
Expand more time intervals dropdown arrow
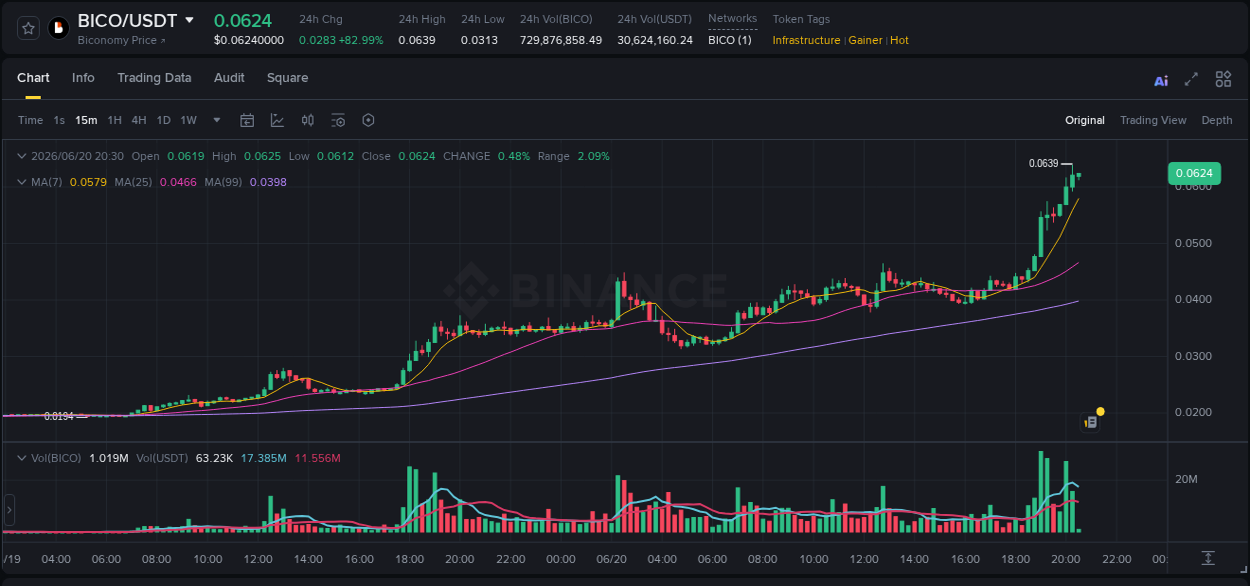click(217, 120)
